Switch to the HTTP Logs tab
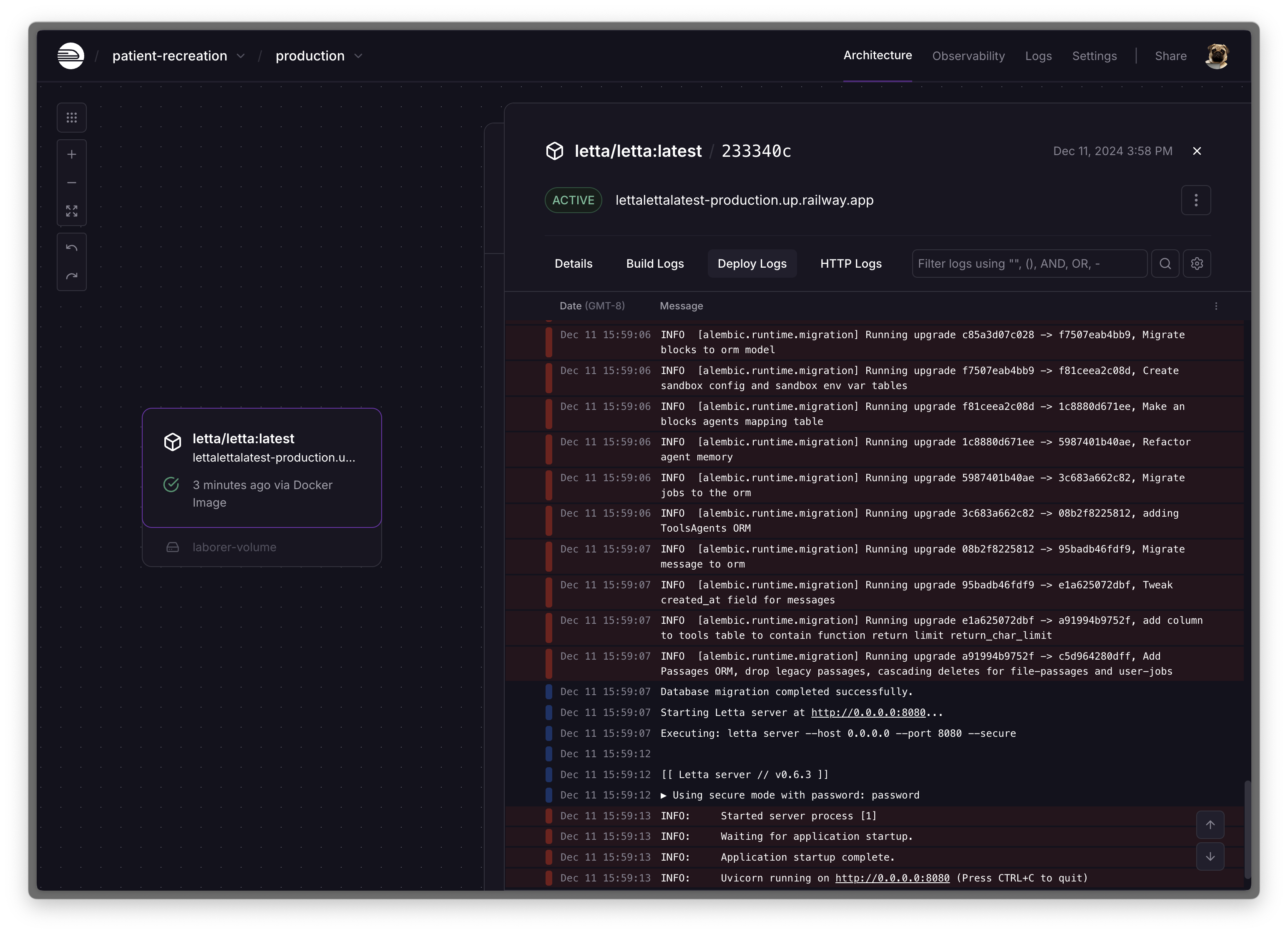This screenshot has width=1288, height=934. coord(850,264)
